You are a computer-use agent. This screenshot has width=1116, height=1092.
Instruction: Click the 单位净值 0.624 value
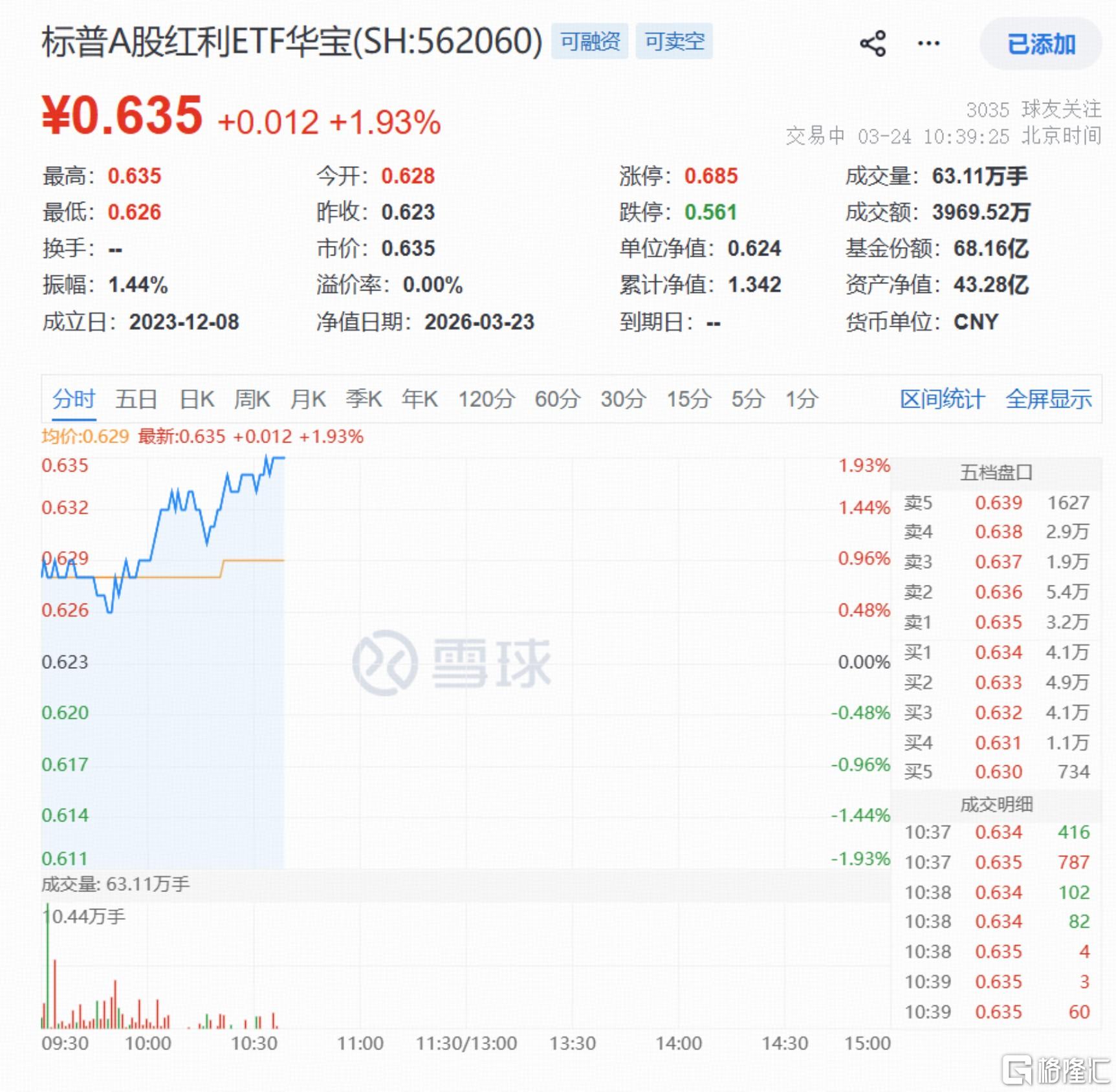(754, 248)
